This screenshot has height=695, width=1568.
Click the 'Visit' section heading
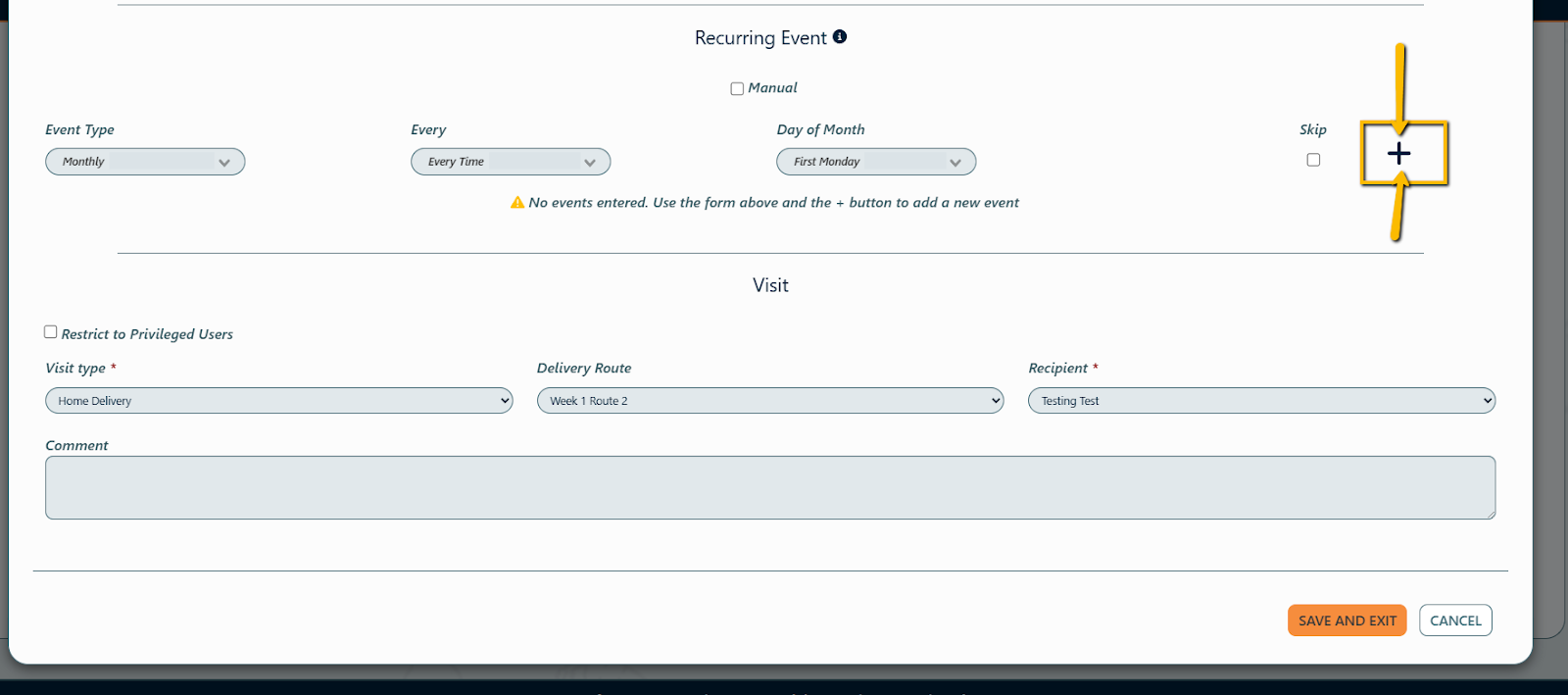point(770,285)
